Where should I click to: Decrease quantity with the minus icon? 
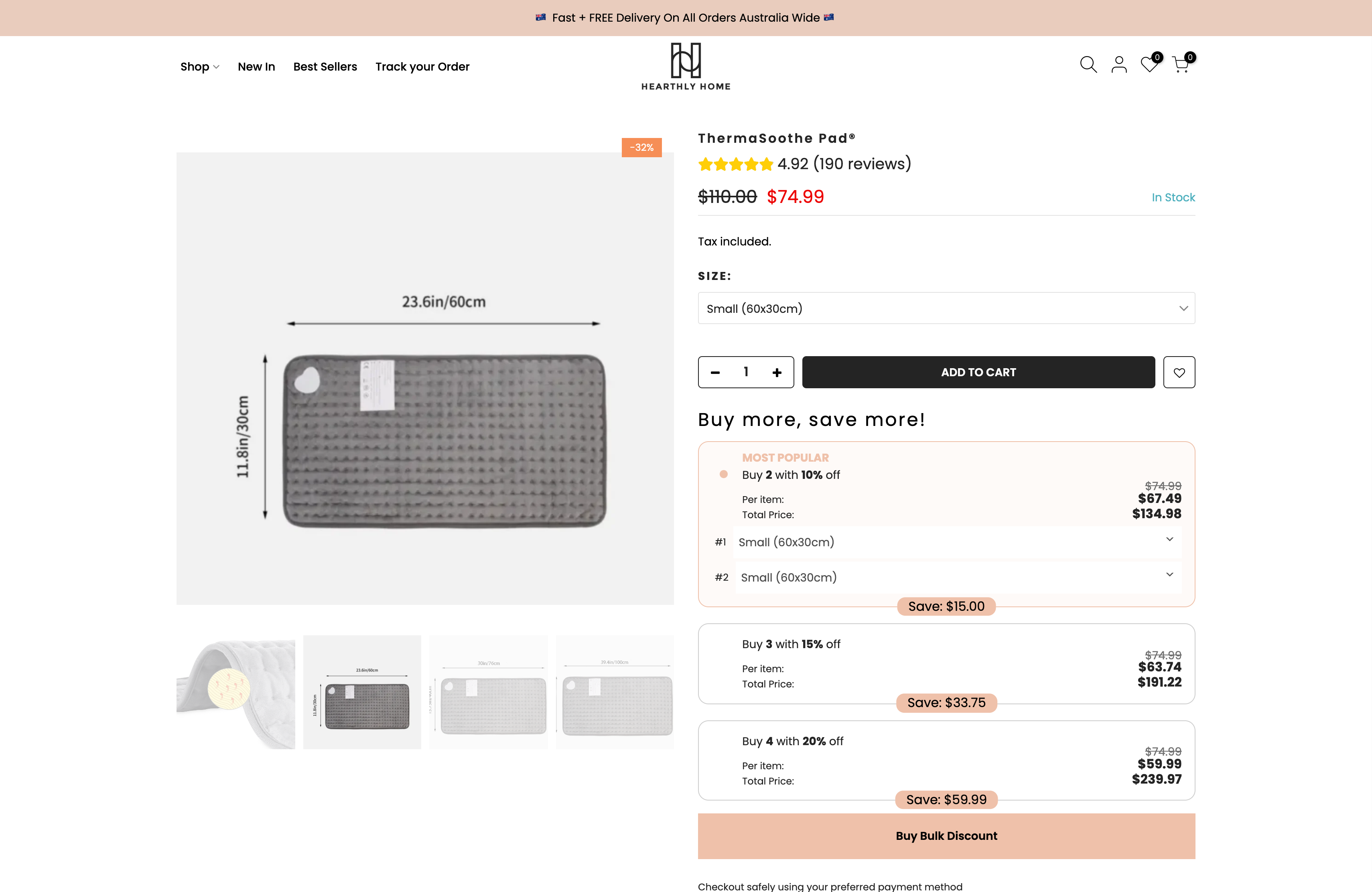[x=715, y=372]
